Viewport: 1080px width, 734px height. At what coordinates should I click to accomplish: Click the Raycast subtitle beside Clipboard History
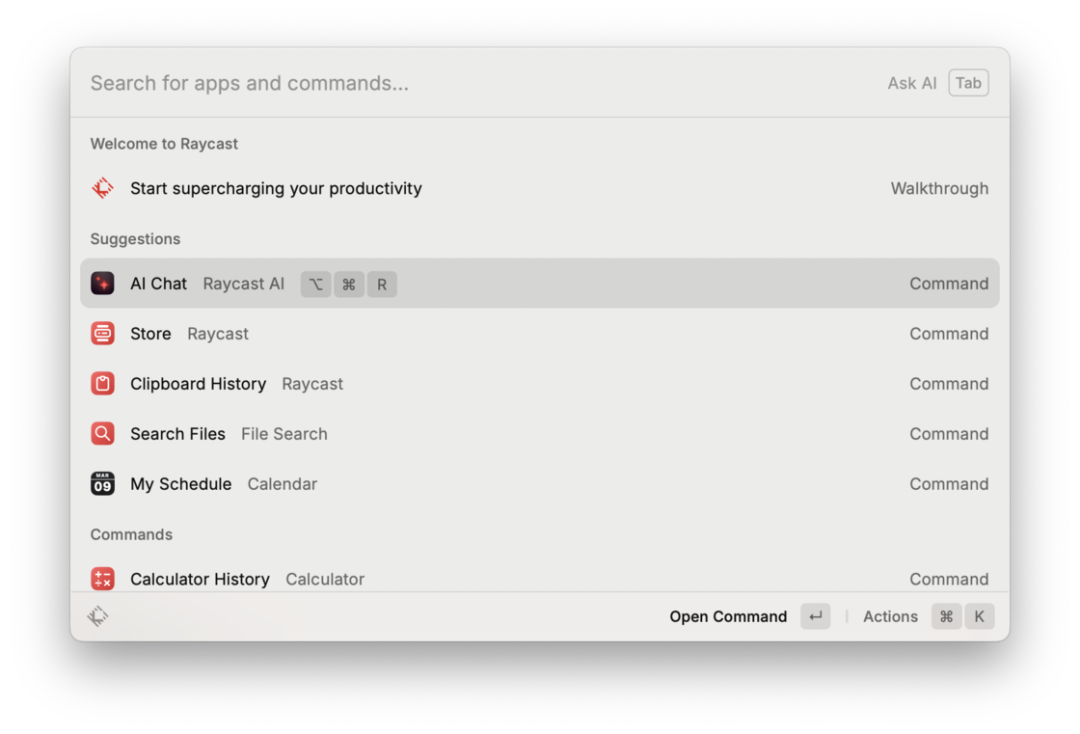click(x=313, y=384)
